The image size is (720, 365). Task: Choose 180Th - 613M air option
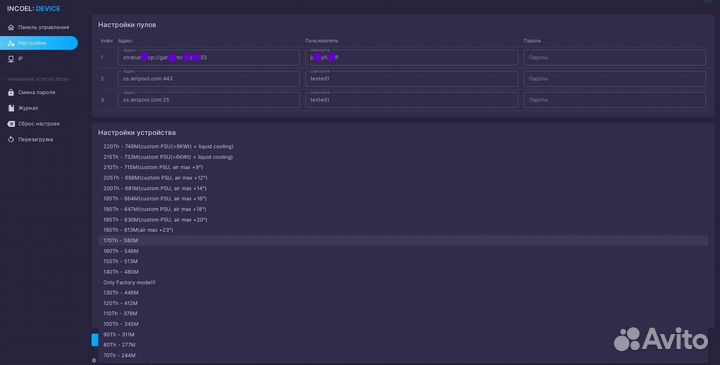(x=138, y=230)
